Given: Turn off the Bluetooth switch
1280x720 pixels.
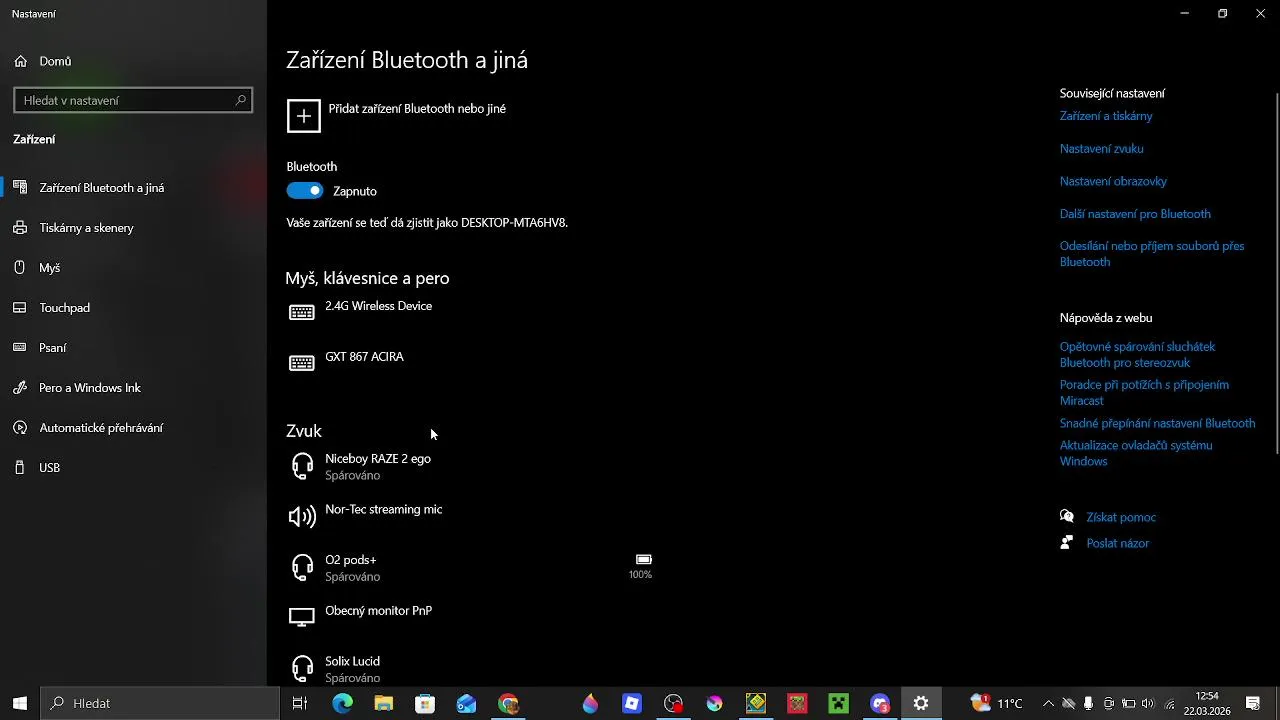Looking at the screenshot, I should pyautogui.click(x=305, y=191).
